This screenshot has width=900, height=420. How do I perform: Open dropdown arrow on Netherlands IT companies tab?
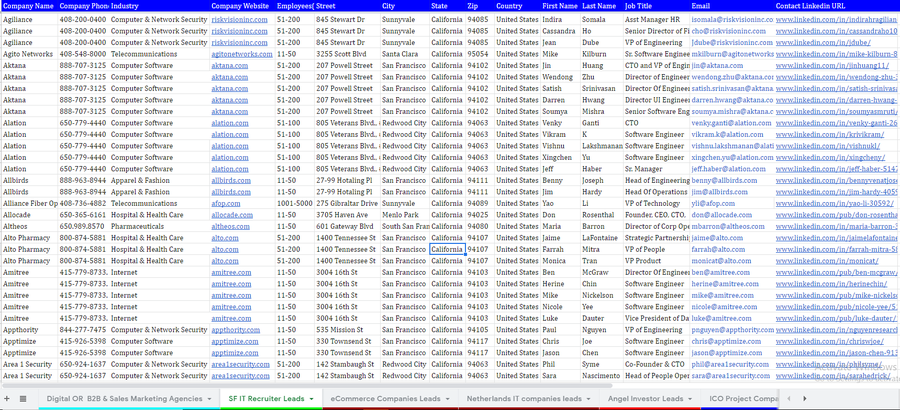[x=588, y=399]
